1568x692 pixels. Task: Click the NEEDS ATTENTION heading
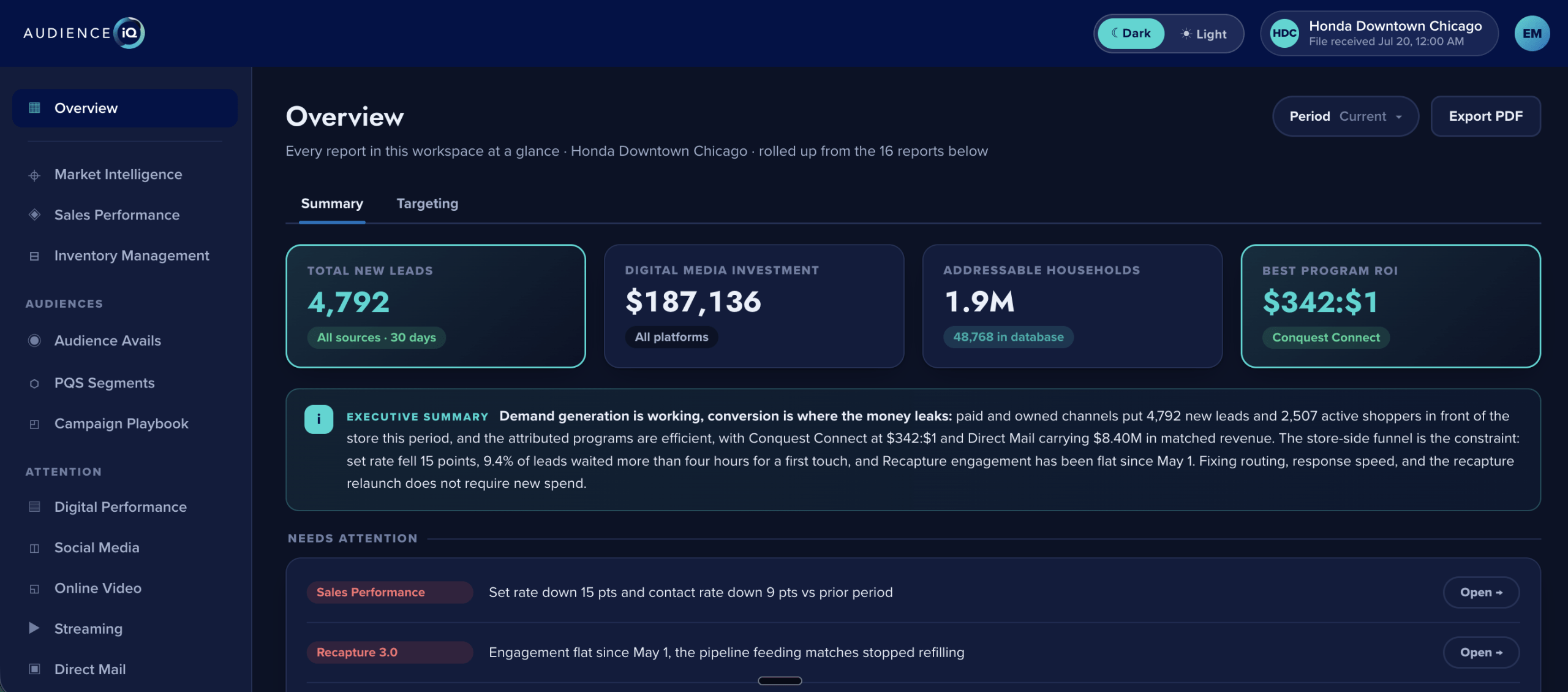coord(353,539)
